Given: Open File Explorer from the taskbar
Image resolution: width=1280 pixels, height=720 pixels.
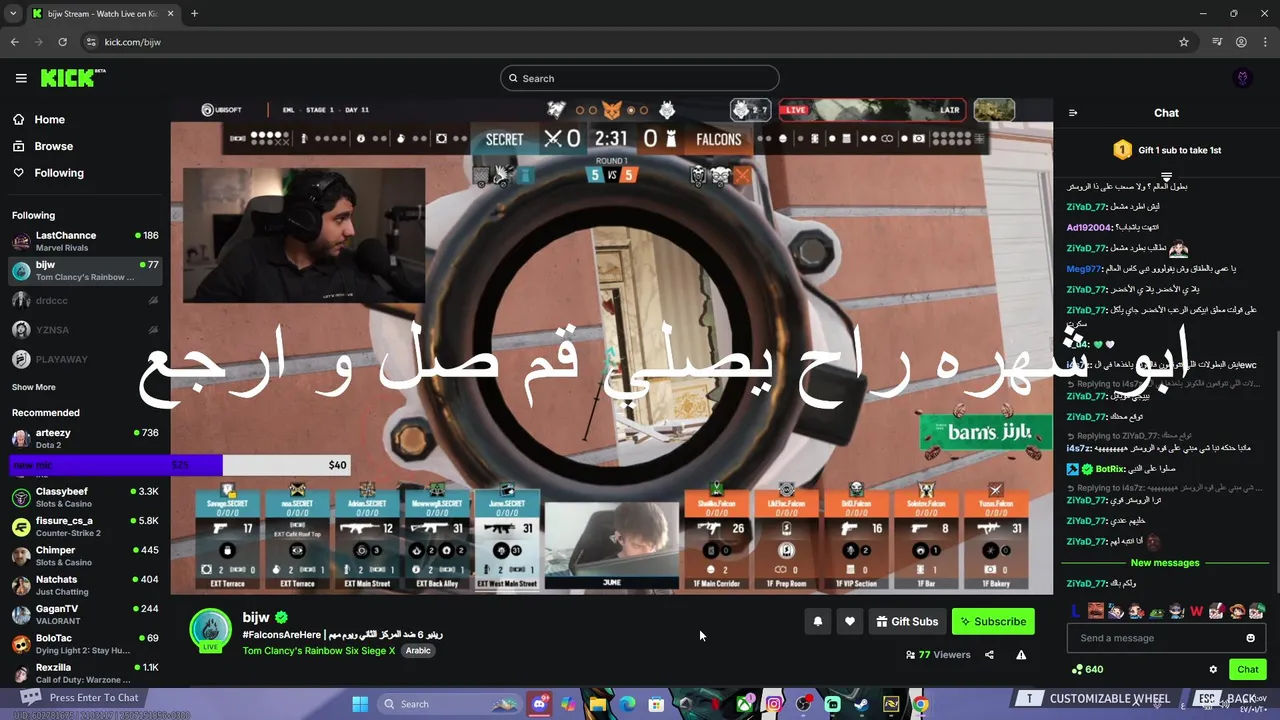Looking at the screenshot, I should [598, 704].
